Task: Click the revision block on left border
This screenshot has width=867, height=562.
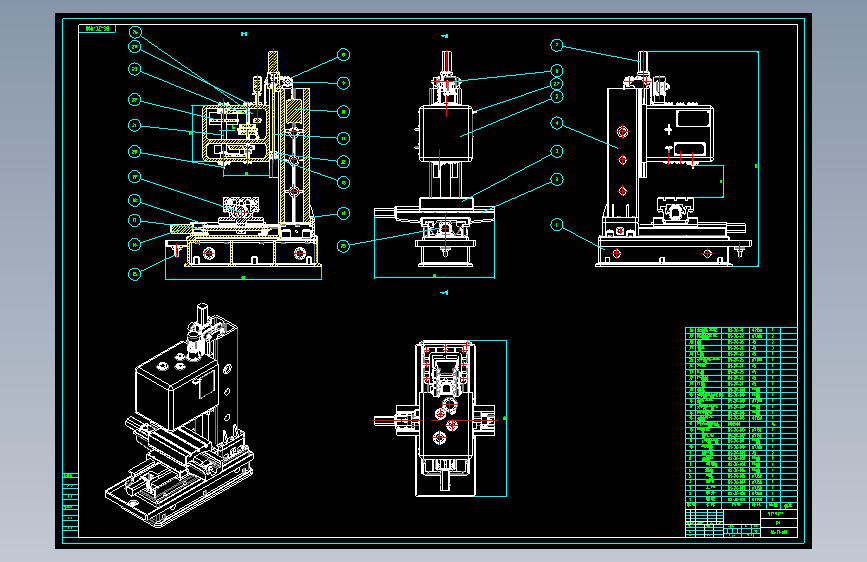Action: tap(70, 504)
